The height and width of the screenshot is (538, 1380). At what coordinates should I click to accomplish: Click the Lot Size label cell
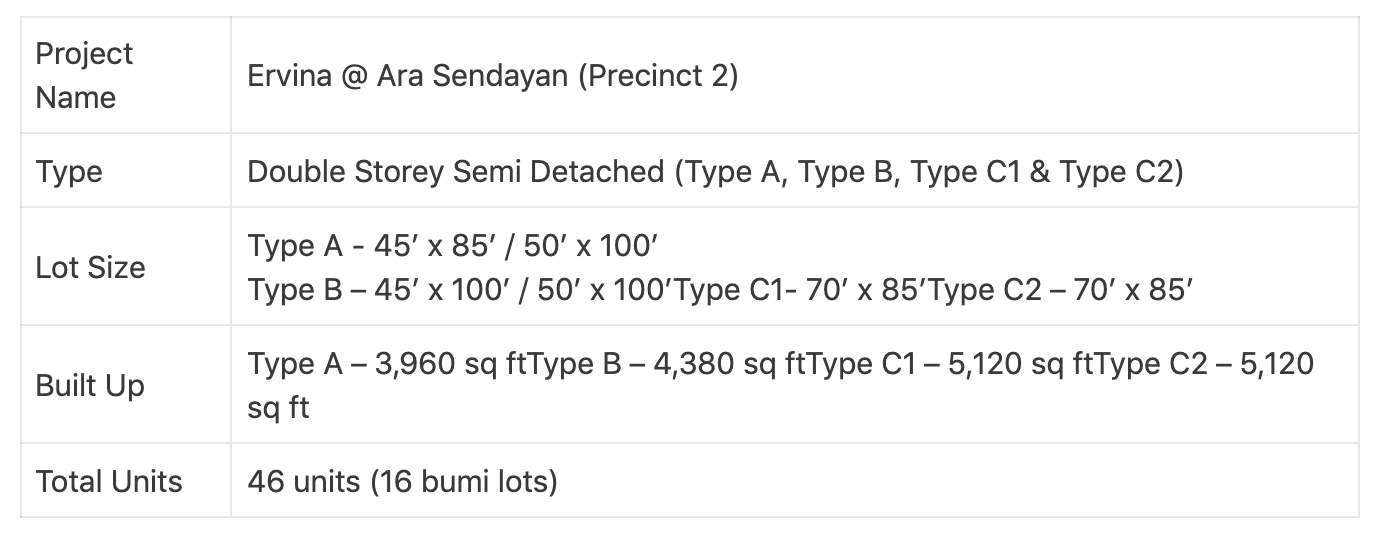tap(126, 267)
